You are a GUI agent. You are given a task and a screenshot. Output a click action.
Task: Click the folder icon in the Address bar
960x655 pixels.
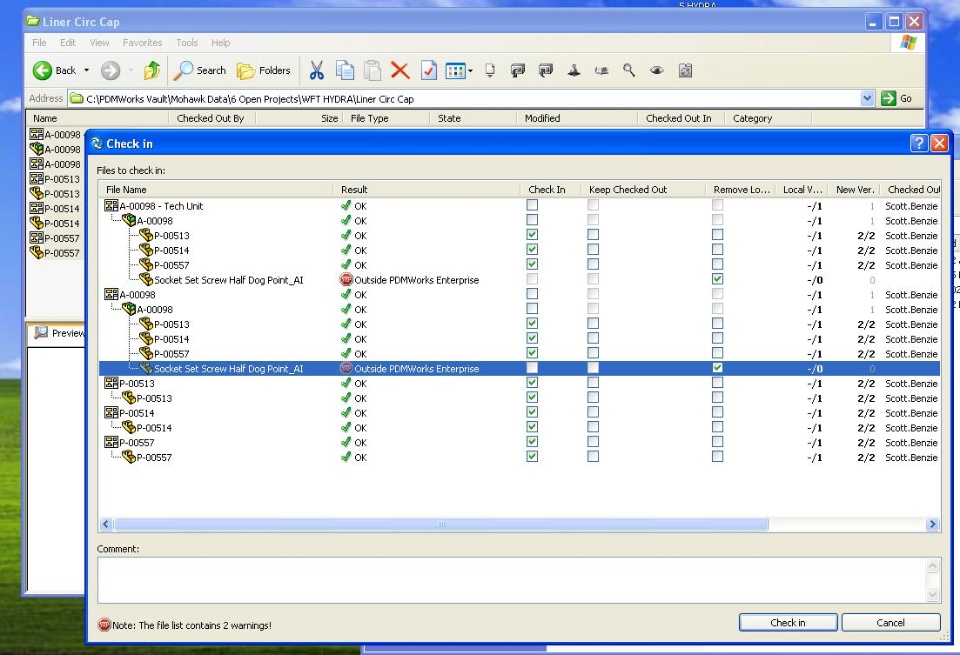[76, 99]
